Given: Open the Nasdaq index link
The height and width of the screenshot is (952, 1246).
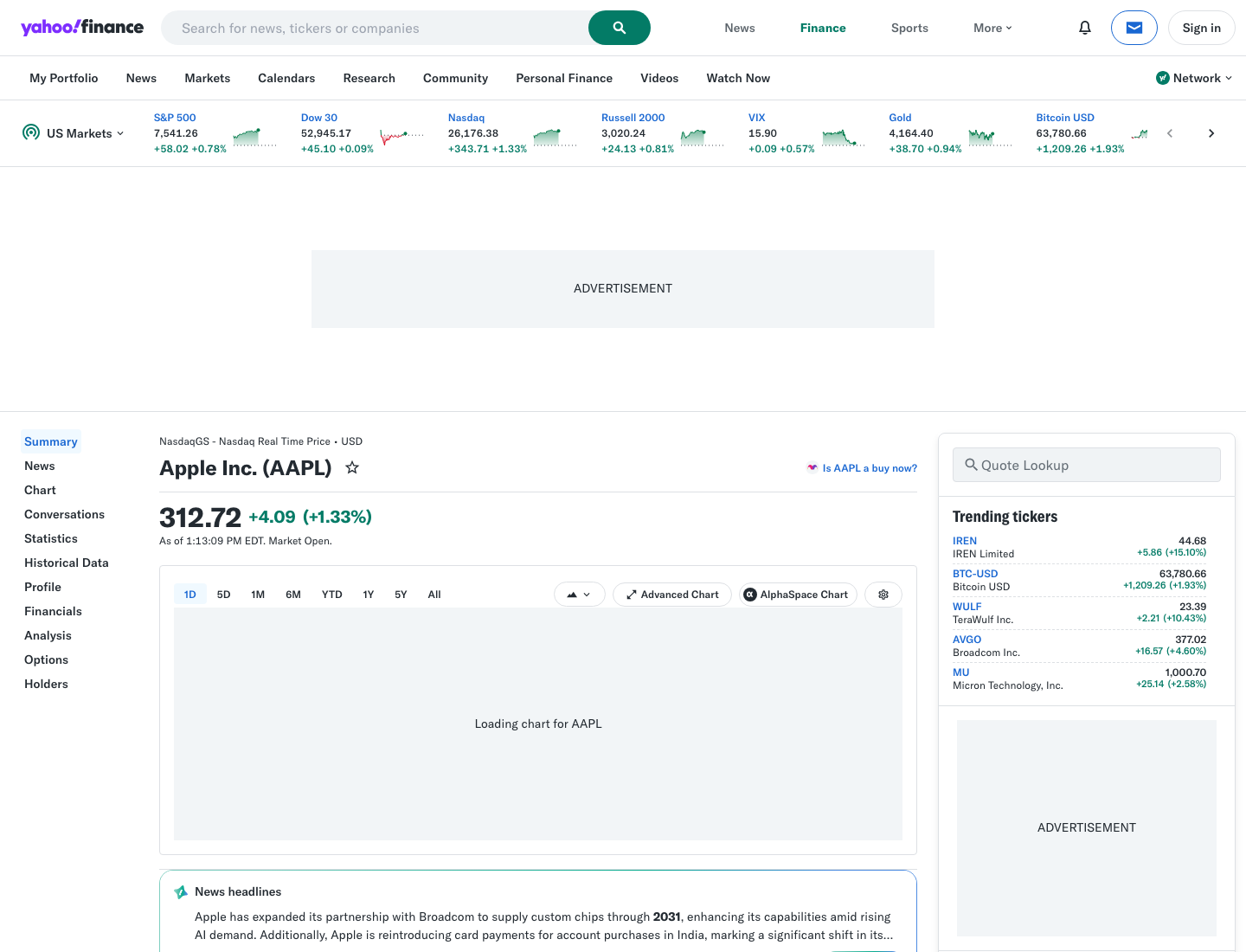Looking at the screenshot, I should coord(466,118).
